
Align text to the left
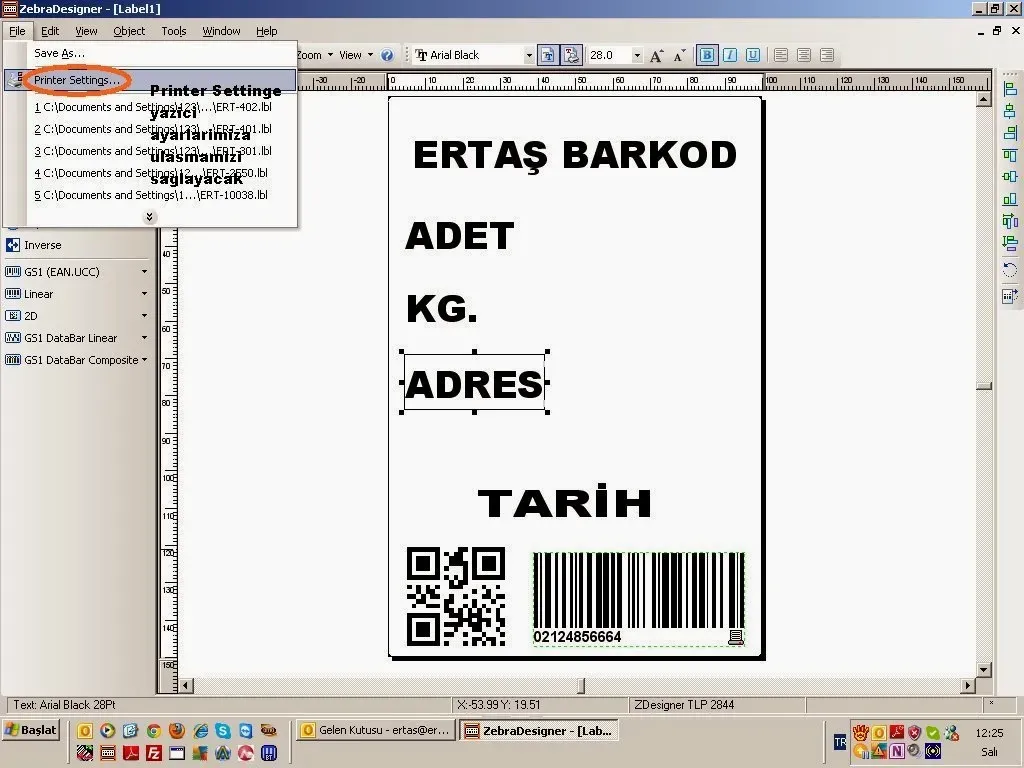(781, 56)
